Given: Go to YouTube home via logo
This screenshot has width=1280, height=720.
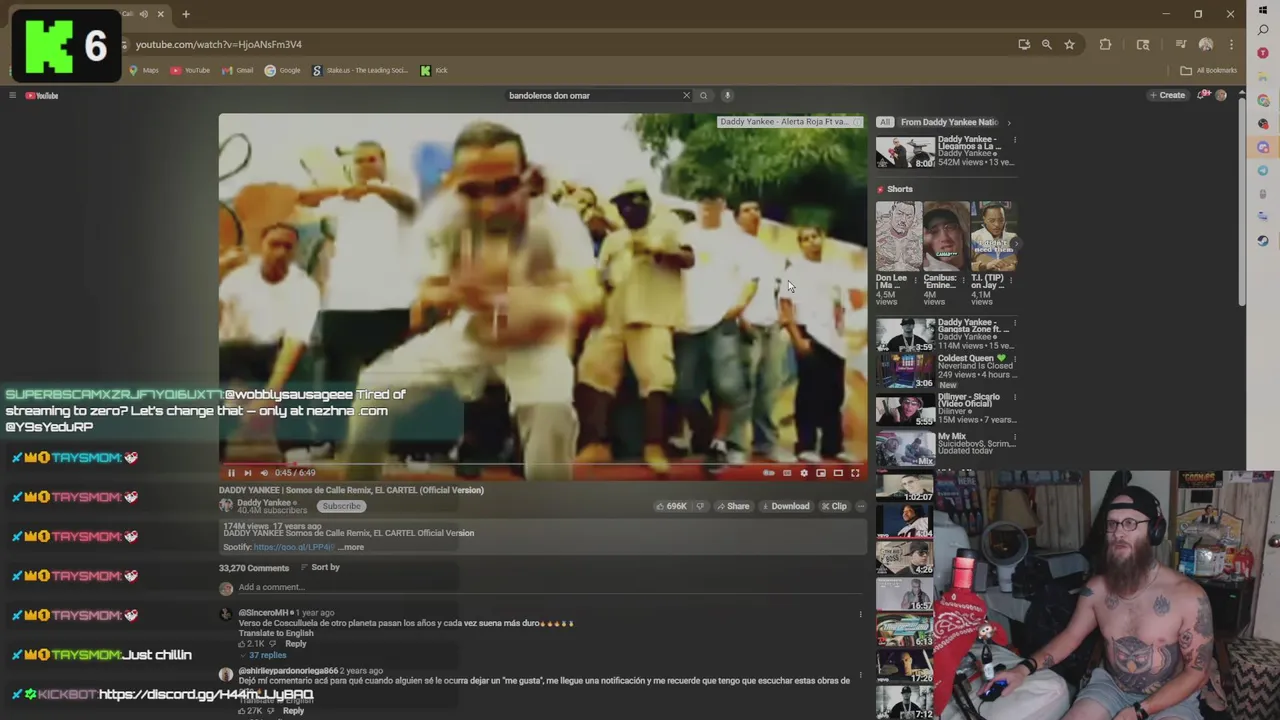Looking at the screenshot, I should 42,95.
